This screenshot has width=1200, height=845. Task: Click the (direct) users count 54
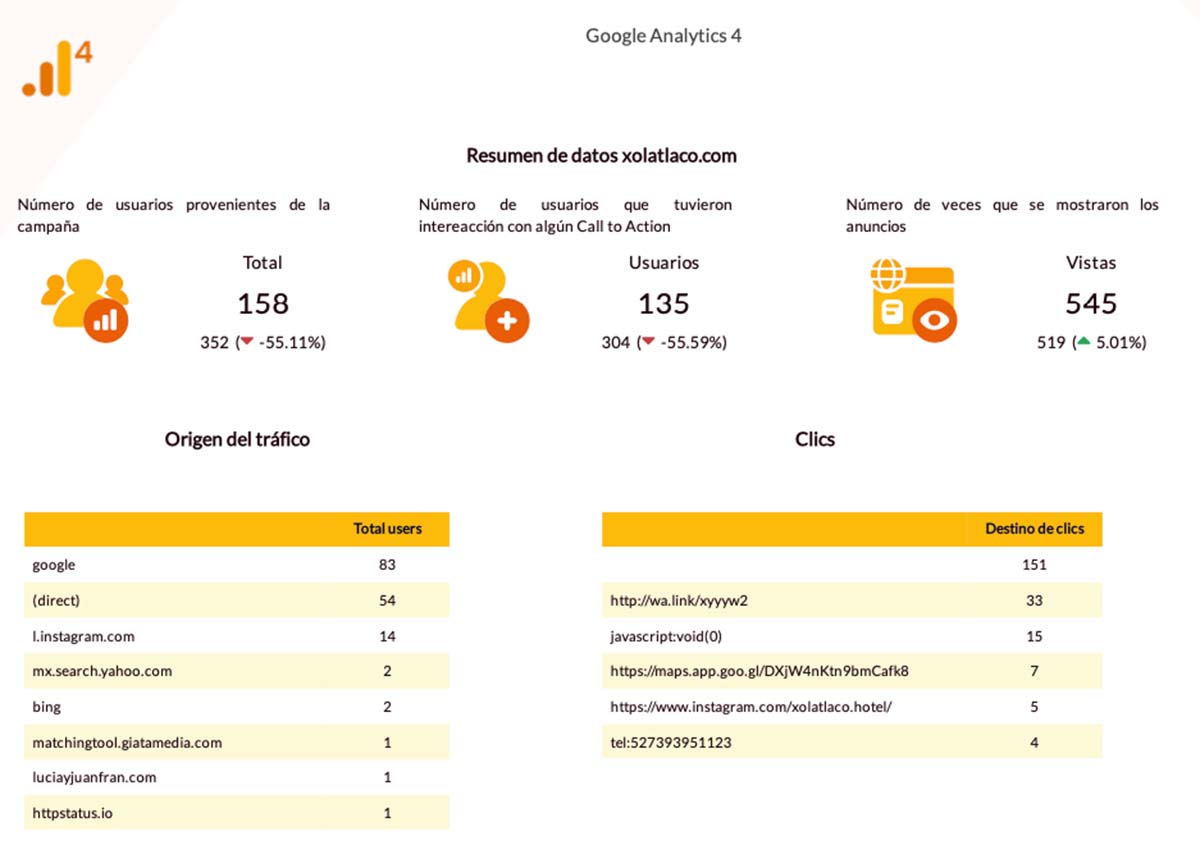(x=388, y=600)
